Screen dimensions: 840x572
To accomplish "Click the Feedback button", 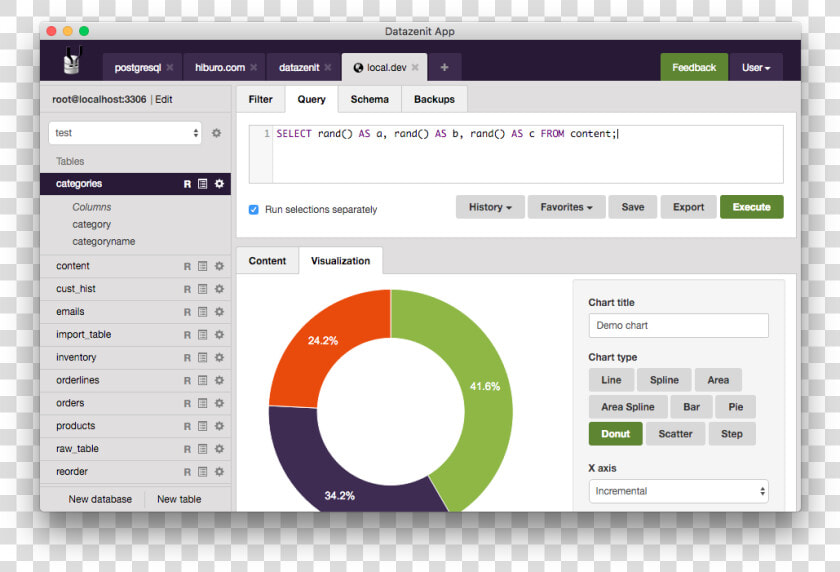I will pos(694,67).
